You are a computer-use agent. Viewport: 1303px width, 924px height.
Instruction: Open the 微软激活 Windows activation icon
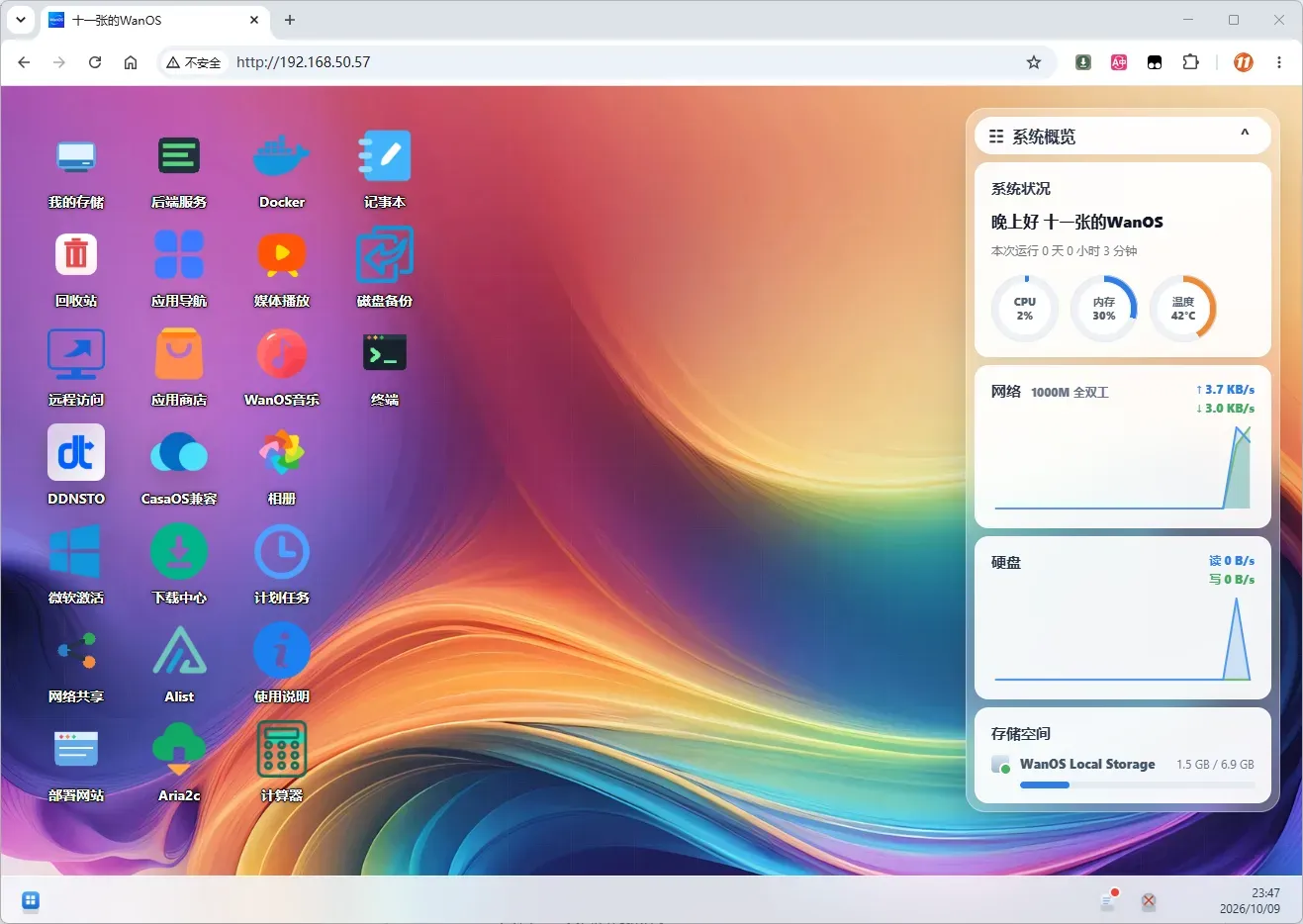click(76, 552)
